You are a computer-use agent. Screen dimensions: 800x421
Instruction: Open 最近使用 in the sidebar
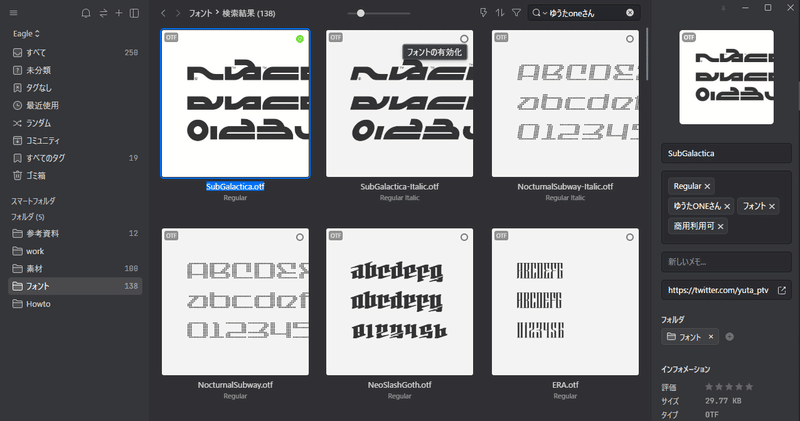click(75, 105)
